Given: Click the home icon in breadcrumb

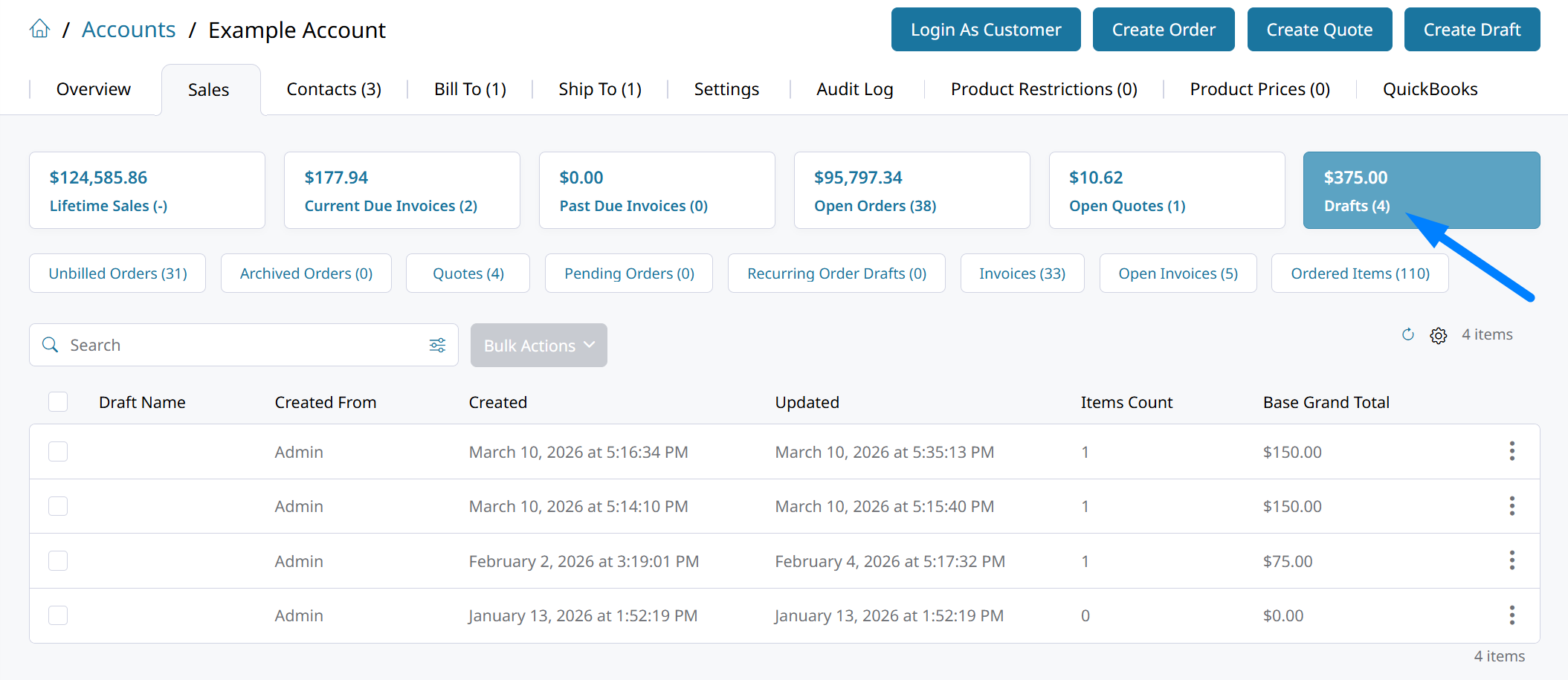Looking at the screenshot, I should tap(40, 29).
